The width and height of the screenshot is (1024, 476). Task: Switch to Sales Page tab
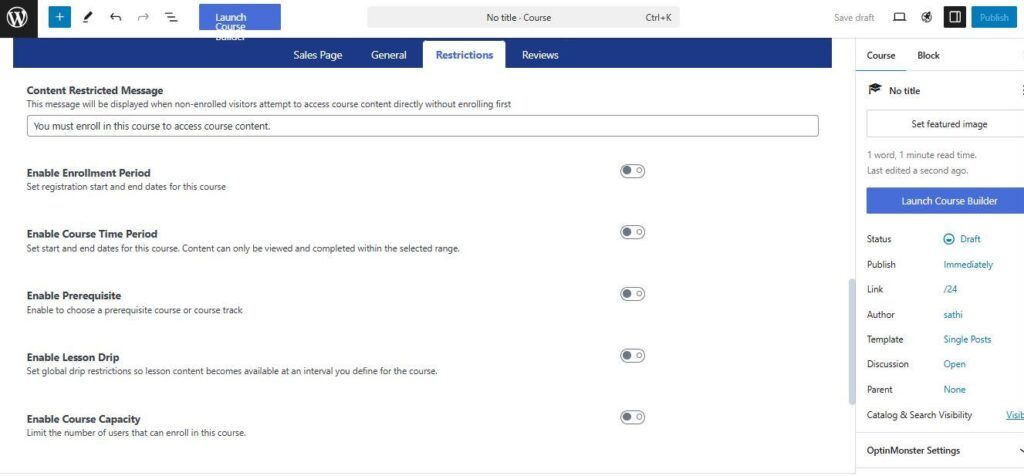point(317,55)
